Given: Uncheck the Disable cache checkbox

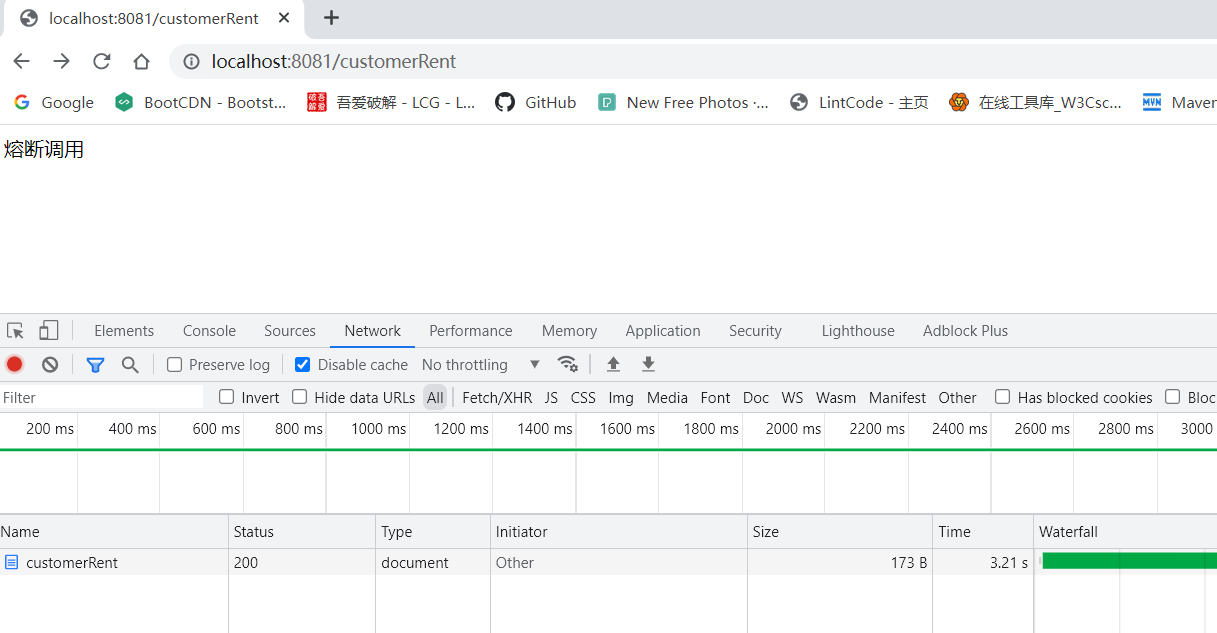Looking at the screenshot, I should coord(303,365).
